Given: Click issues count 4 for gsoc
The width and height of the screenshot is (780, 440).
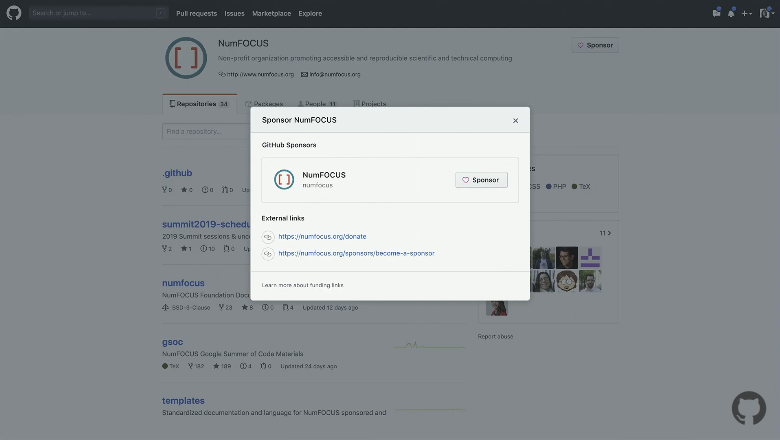Looking at the screenshot, I should (x=246, y=366).
